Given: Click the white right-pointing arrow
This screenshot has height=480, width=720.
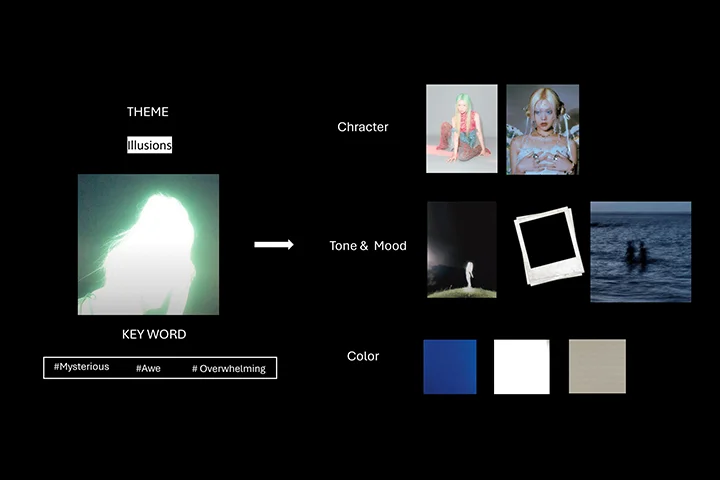Looking at the screenshot, I should click(274, 244).
